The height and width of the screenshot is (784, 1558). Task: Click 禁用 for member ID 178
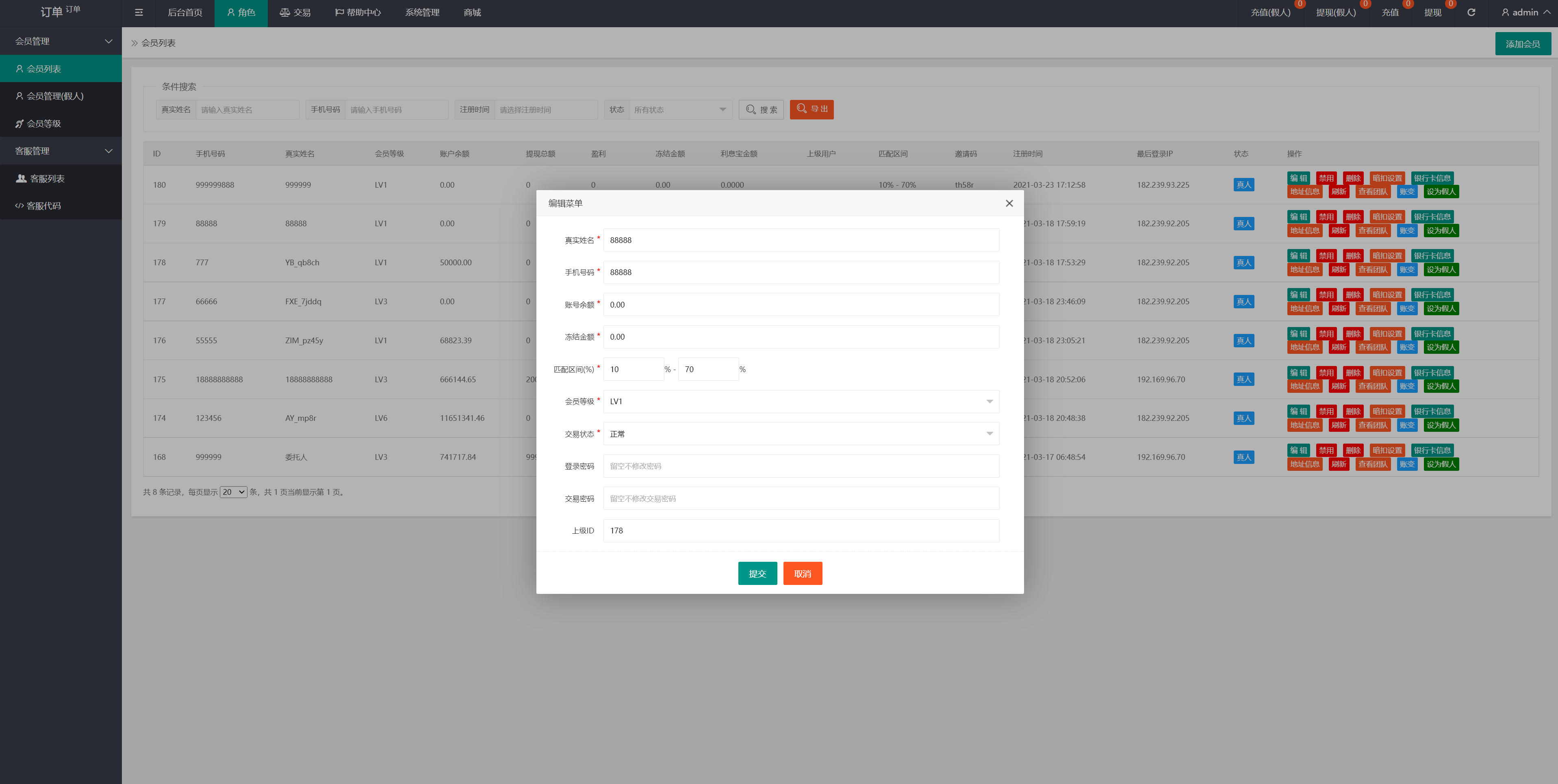1326,256
